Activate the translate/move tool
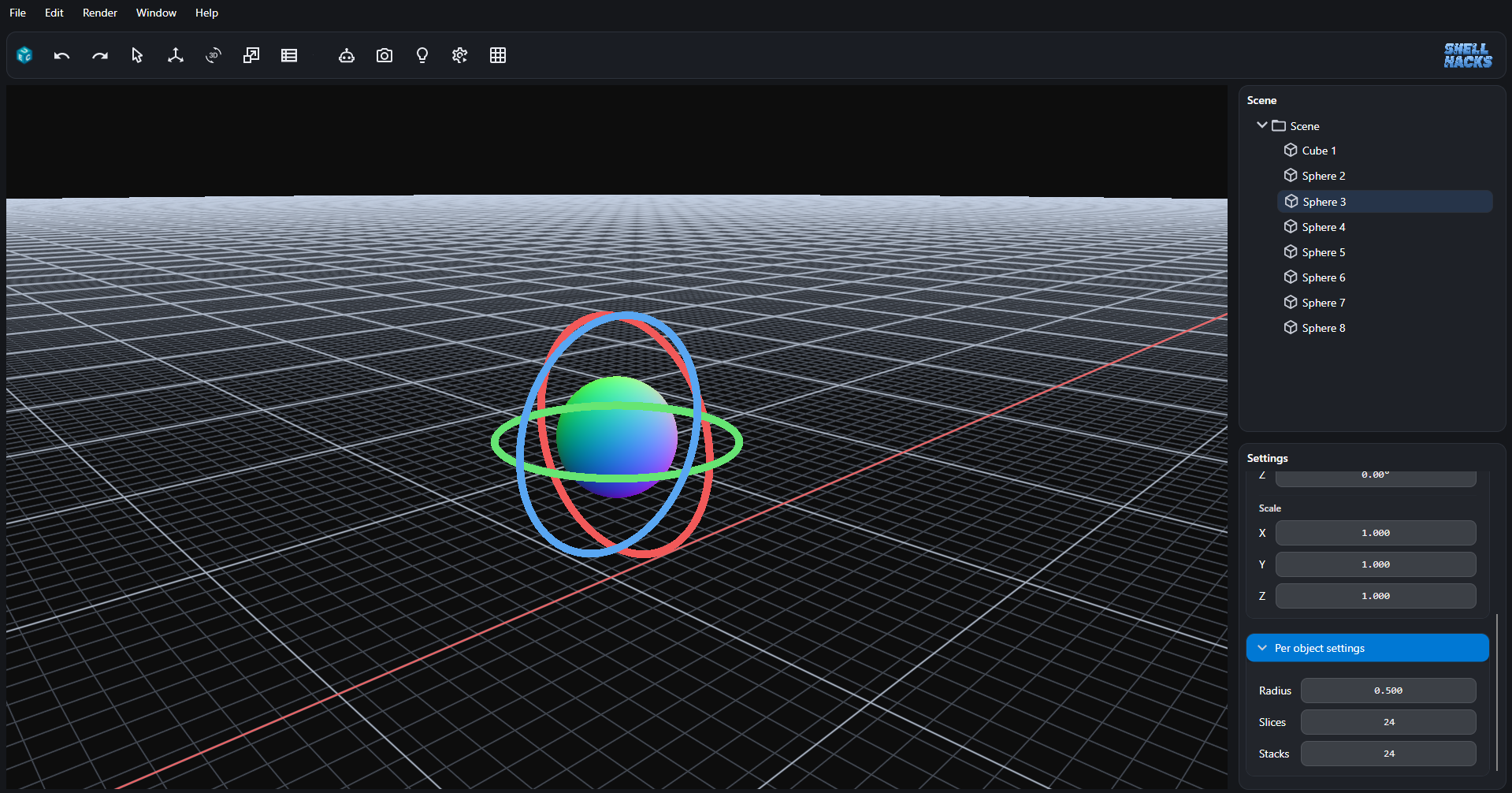 (175, 55)
